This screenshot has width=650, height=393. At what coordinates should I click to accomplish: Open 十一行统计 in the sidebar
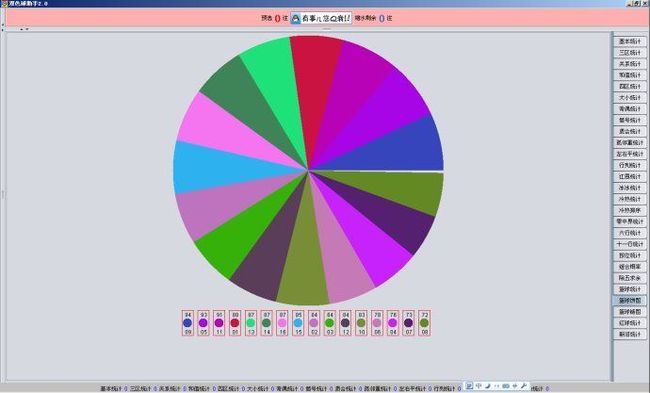[629, 244]
